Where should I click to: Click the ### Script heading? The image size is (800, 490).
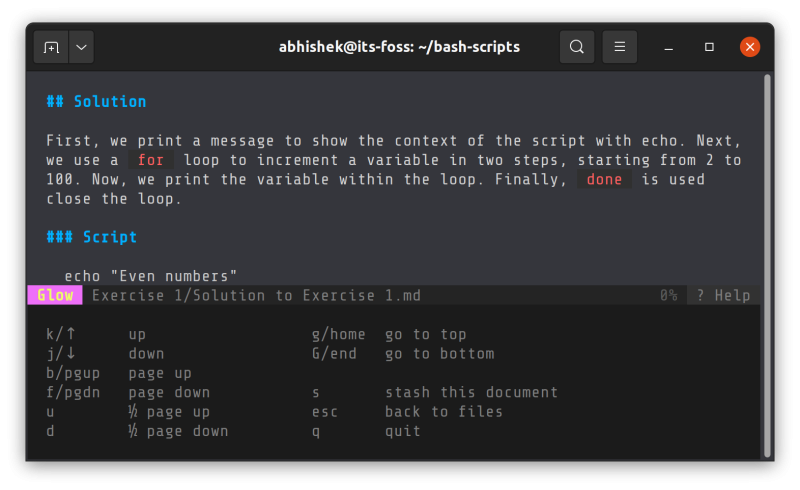click(92, 237)
